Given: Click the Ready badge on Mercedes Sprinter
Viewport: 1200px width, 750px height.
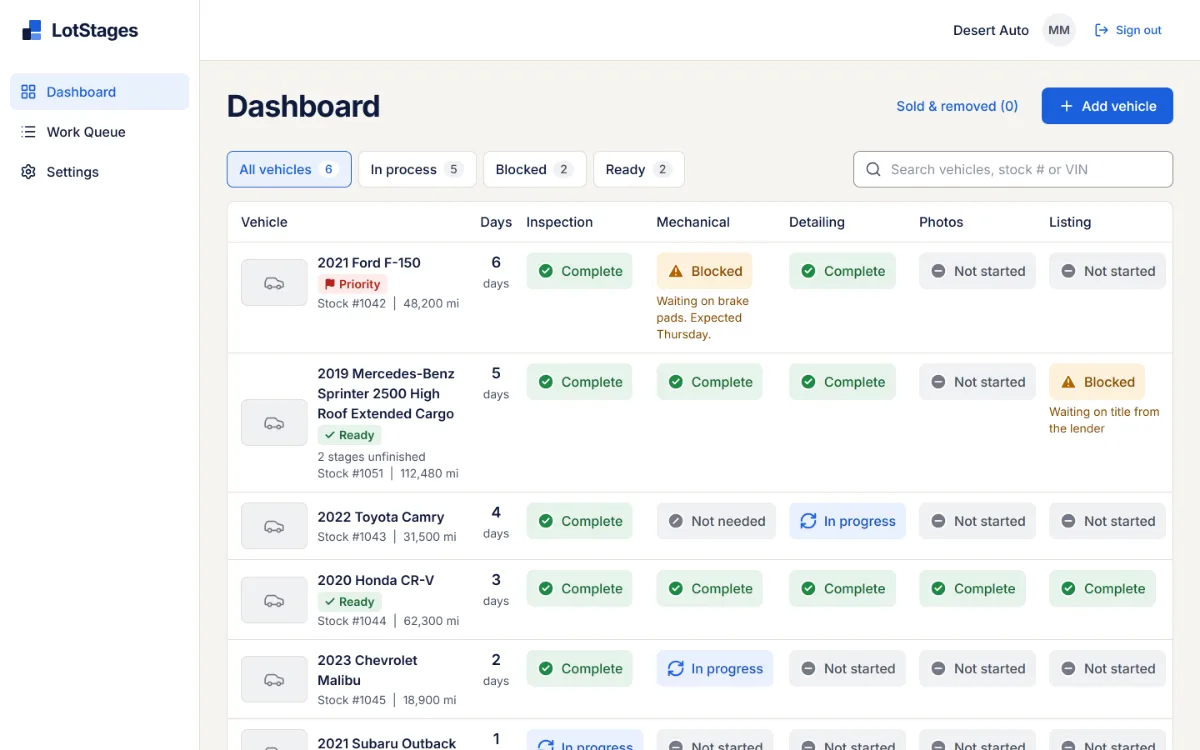Looking at the screenshot, I should (x=349, y=435).
